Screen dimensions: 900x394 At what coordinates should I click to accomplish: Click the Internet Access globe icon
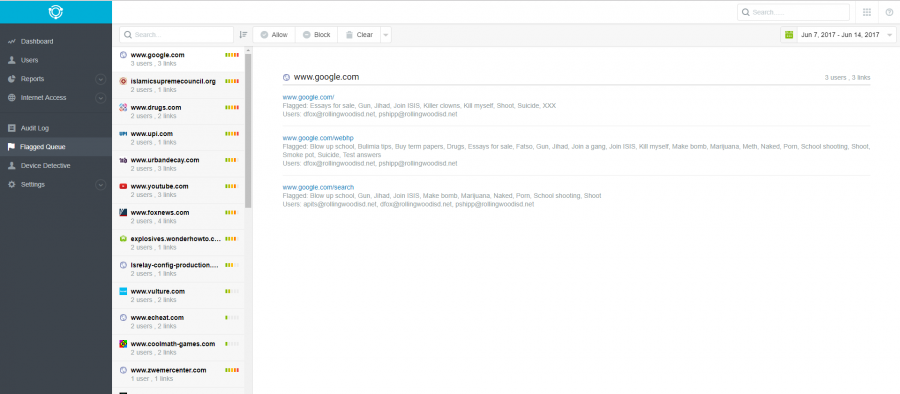pyautogui.click(x=11, y=98)
